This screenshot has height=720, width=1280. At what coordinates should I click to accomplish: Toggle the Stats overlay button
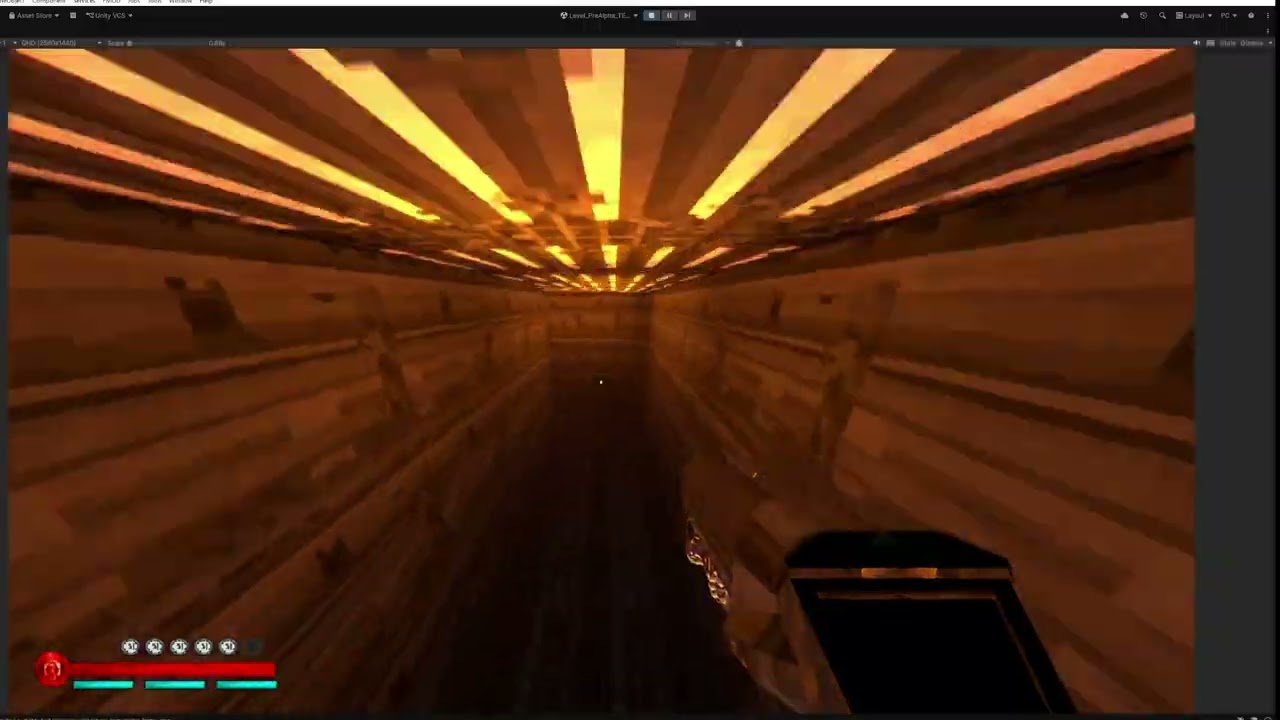point(1228,43)
